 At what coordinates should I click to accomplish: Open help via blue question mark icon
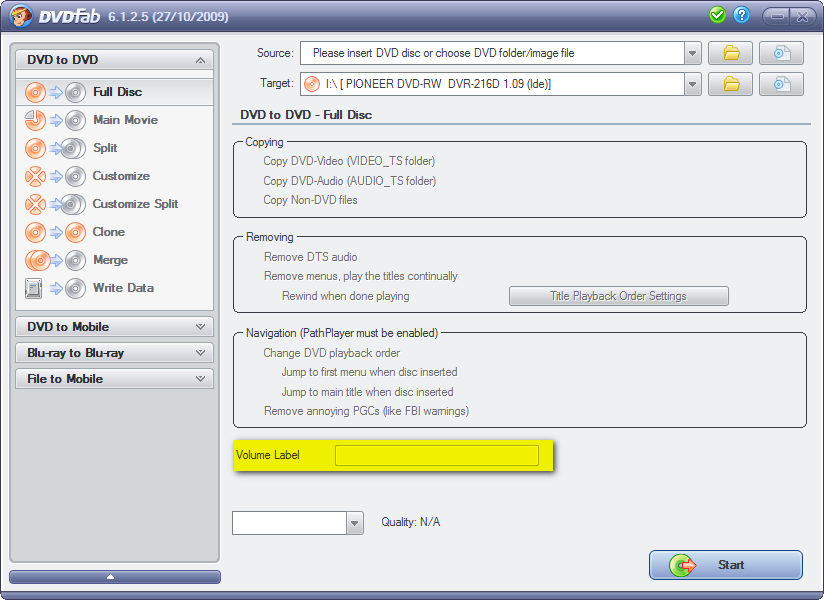coord(741,15)
